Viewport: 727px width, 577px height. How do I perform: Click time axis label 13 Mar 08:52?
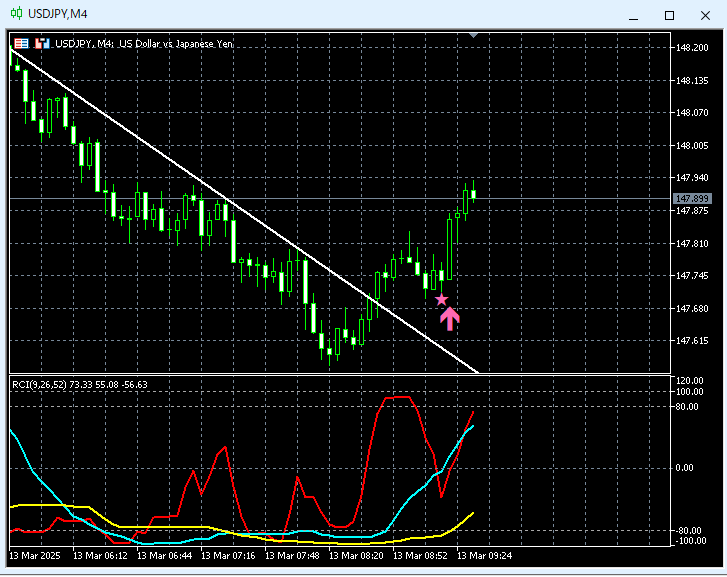point(420,556)
